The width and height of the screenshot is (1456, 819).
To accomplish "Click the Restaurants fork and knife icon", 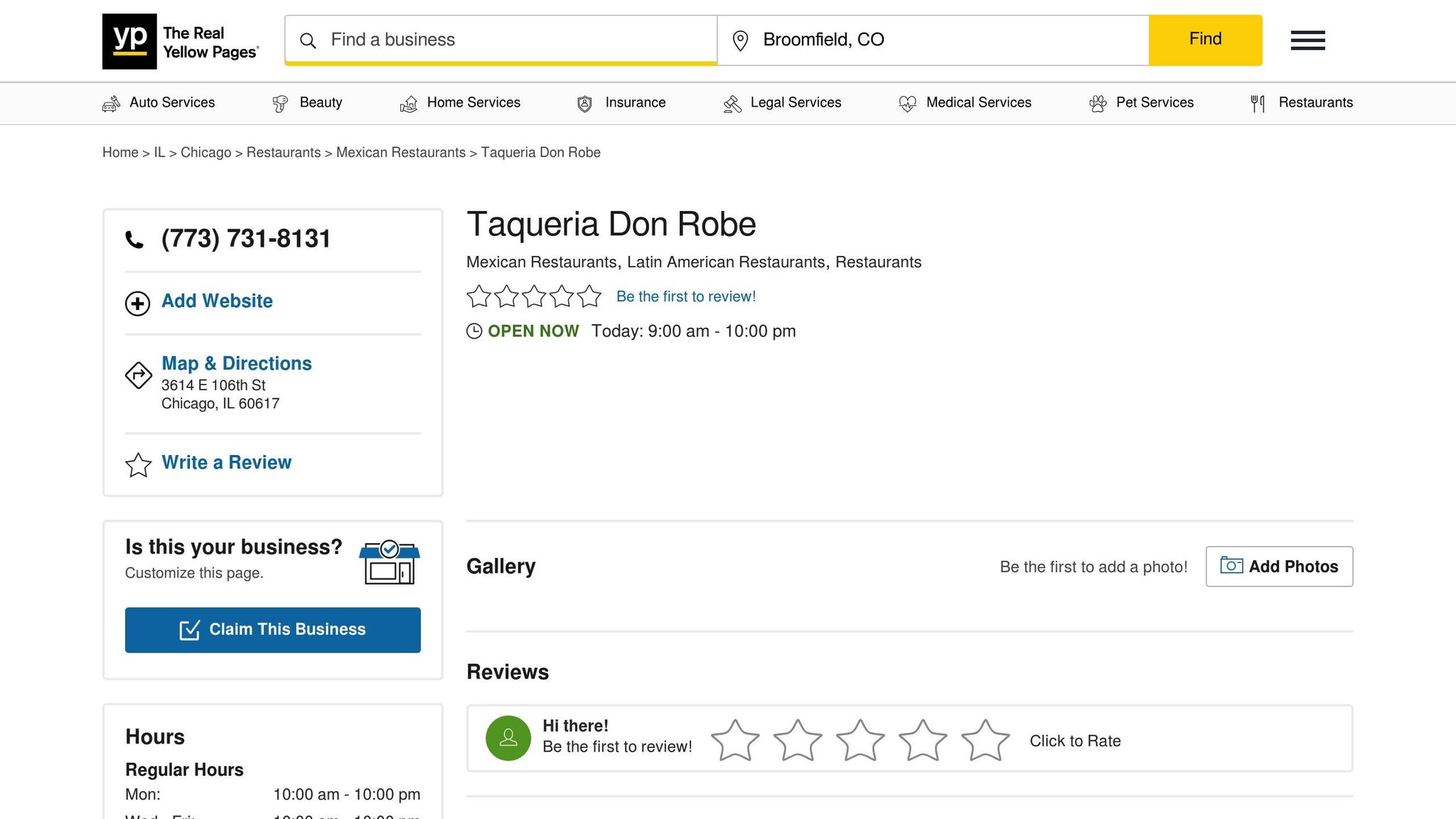I will tap(1258, 104).
